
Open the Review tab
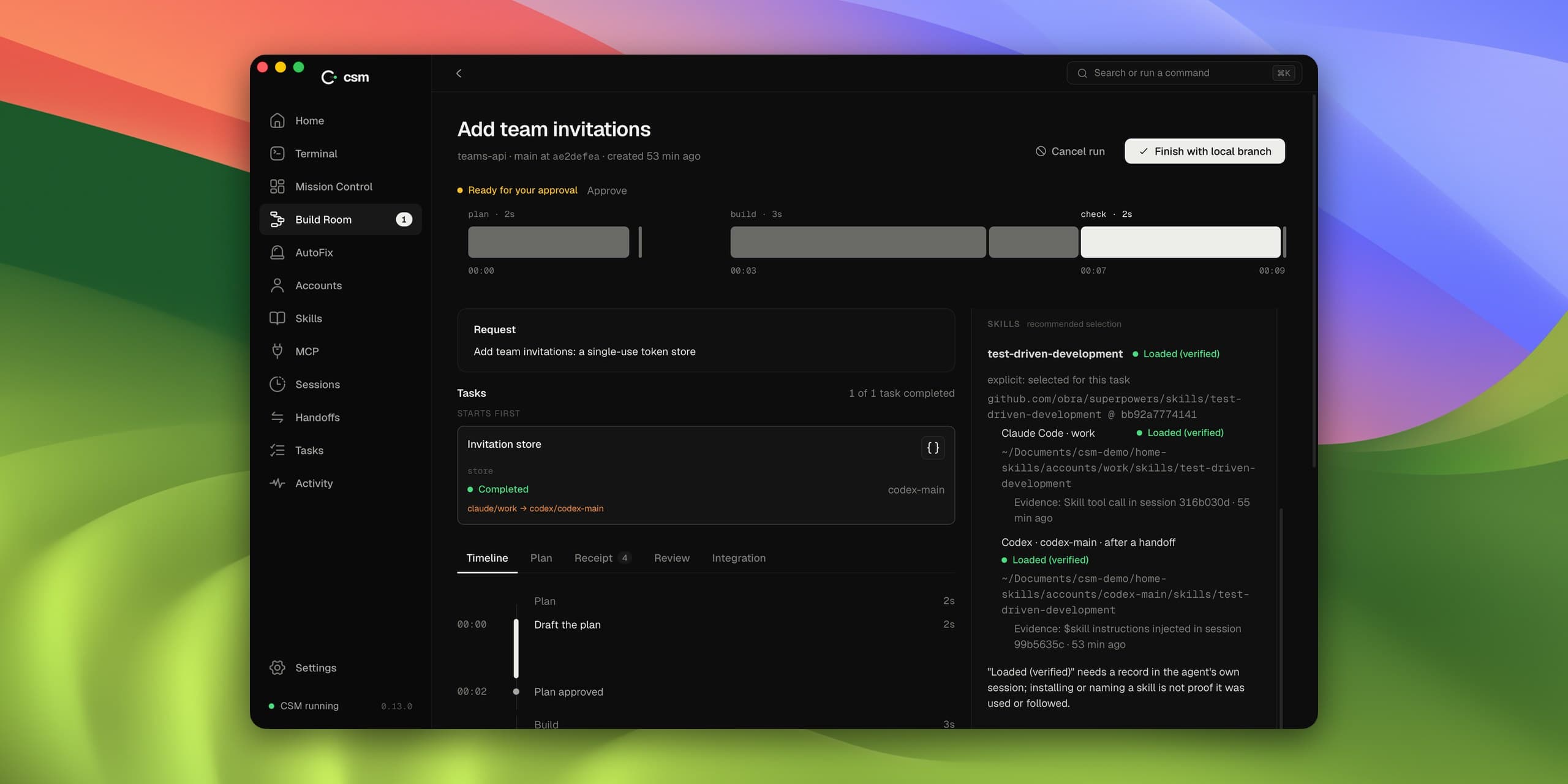pyautogui.click(x=671, y=558)
